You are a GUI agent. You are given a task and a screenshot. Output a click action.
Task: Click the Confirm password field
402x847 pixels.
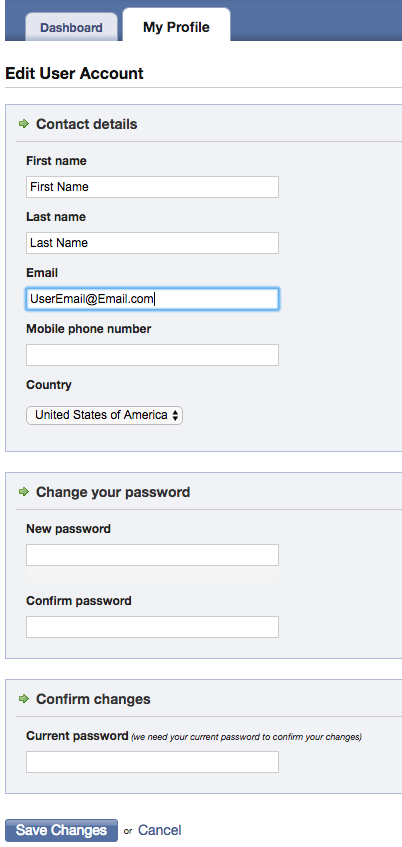[152, 627]
